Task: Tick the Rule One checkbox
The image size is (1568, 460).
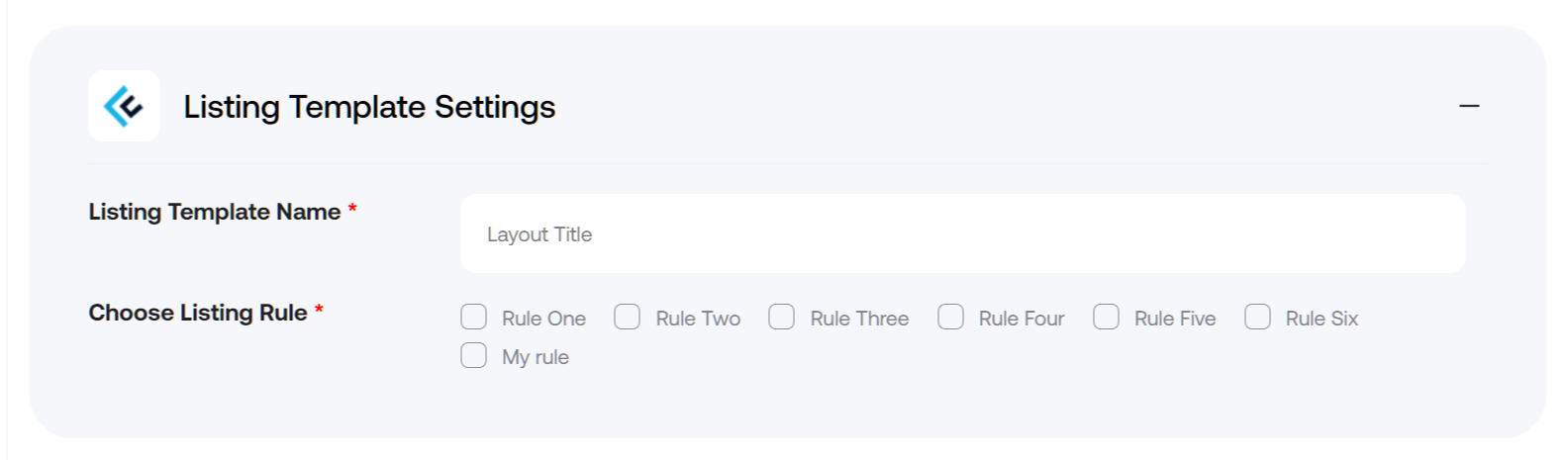Action: click(x=474, y=317)
